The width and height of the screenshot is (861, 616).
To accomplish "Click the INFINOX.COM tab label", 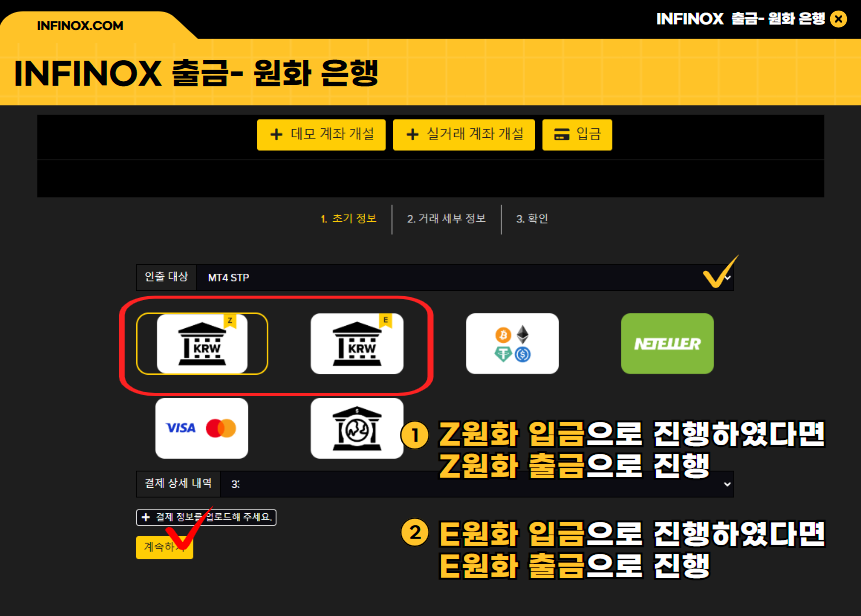I will (x=80, y=26).
